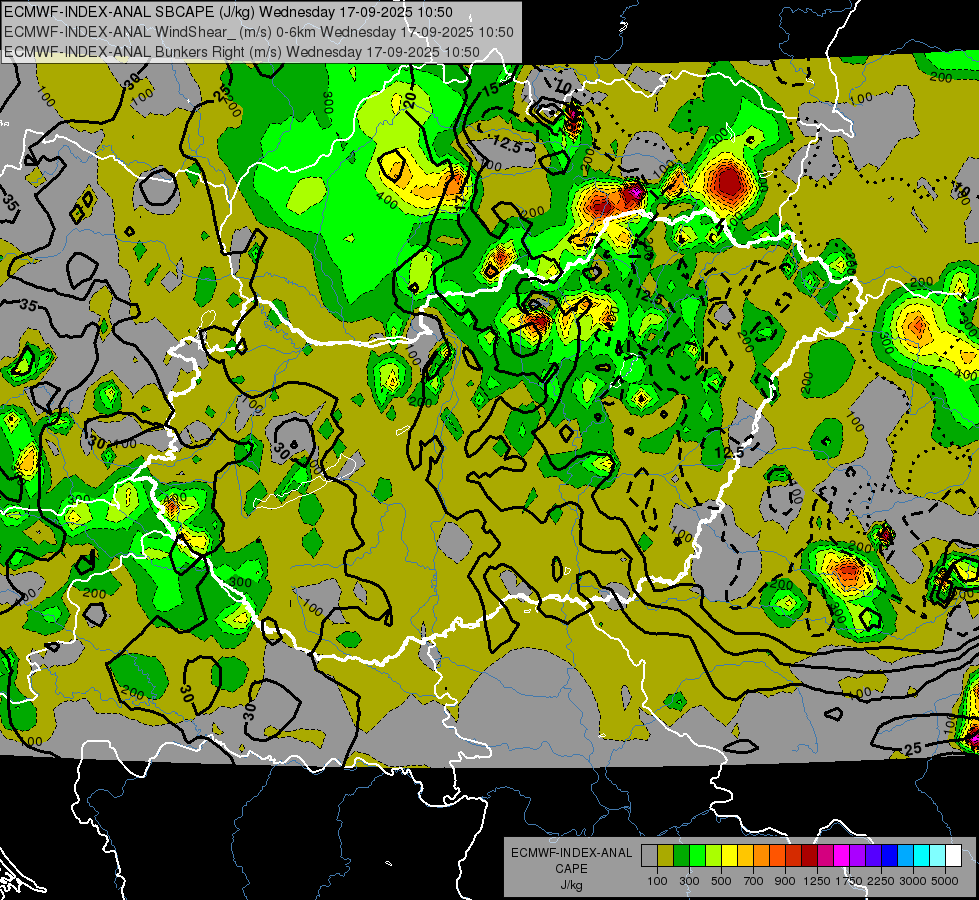
Task: Select the pure blue legend swatch after 2250
Action: click(890, 855)
